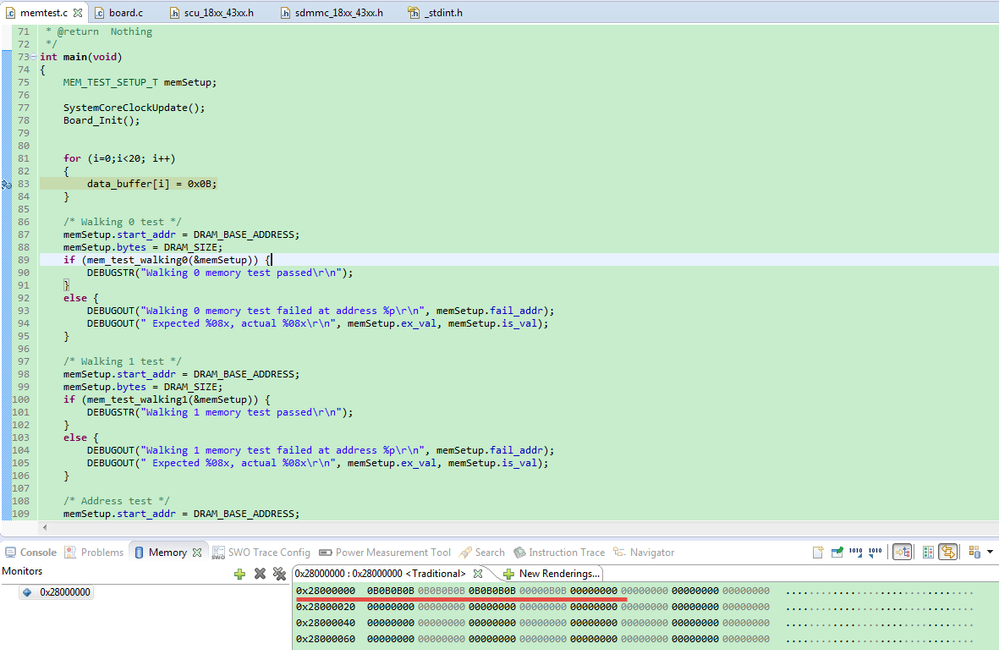Click the new memory view icon
Screen dimensions: 999x650
tap(818, 552)
